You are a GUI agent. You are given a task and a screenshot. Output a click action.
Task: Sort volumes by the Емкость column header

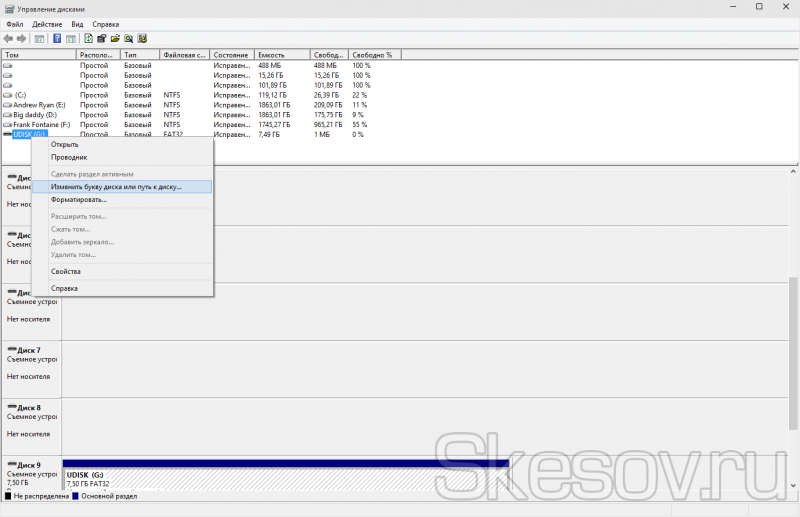pyautogui.click(x=270, y=55)
